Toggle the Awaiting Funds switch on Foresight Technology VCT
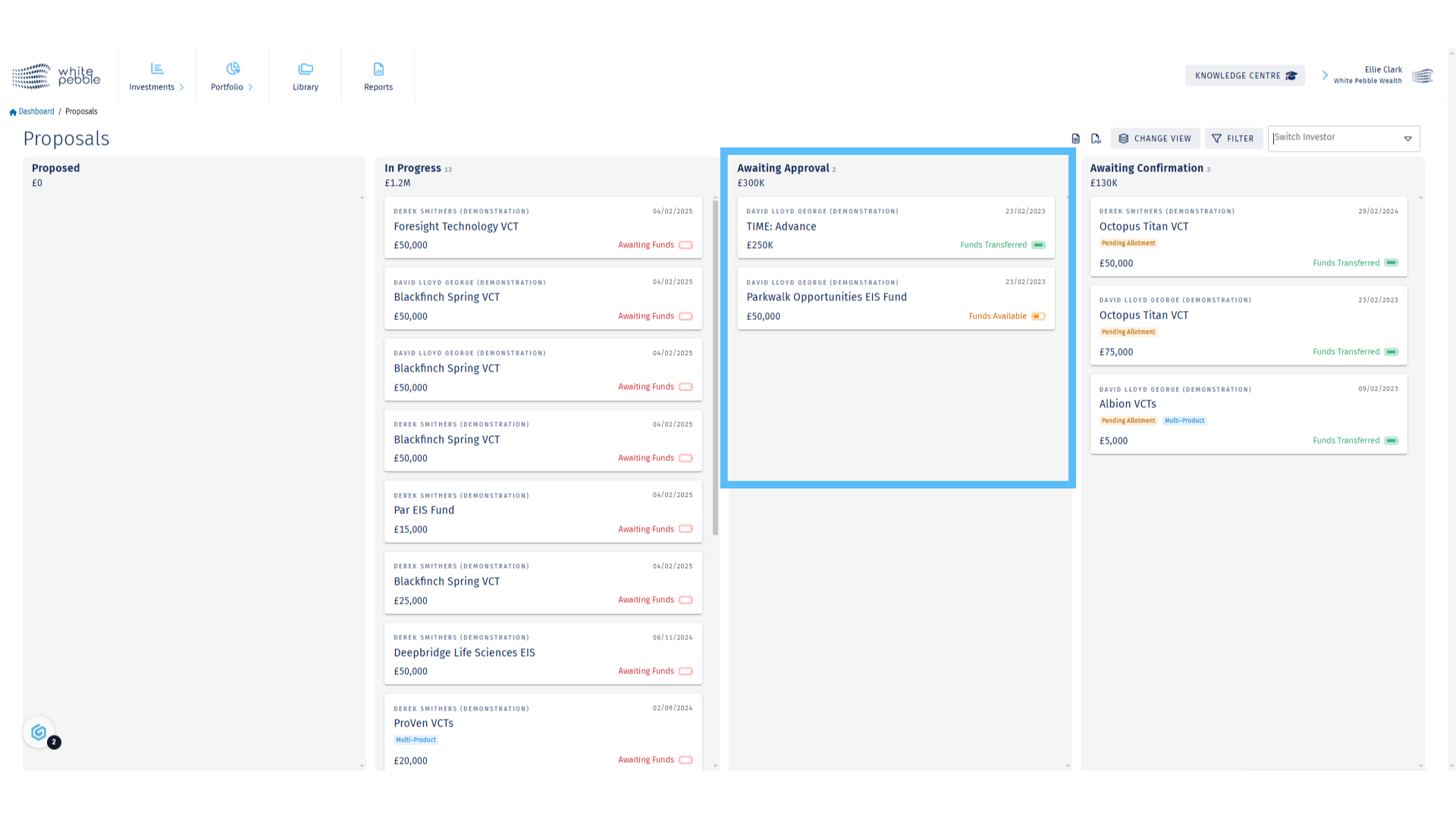1456x819 pixels. 686,245
